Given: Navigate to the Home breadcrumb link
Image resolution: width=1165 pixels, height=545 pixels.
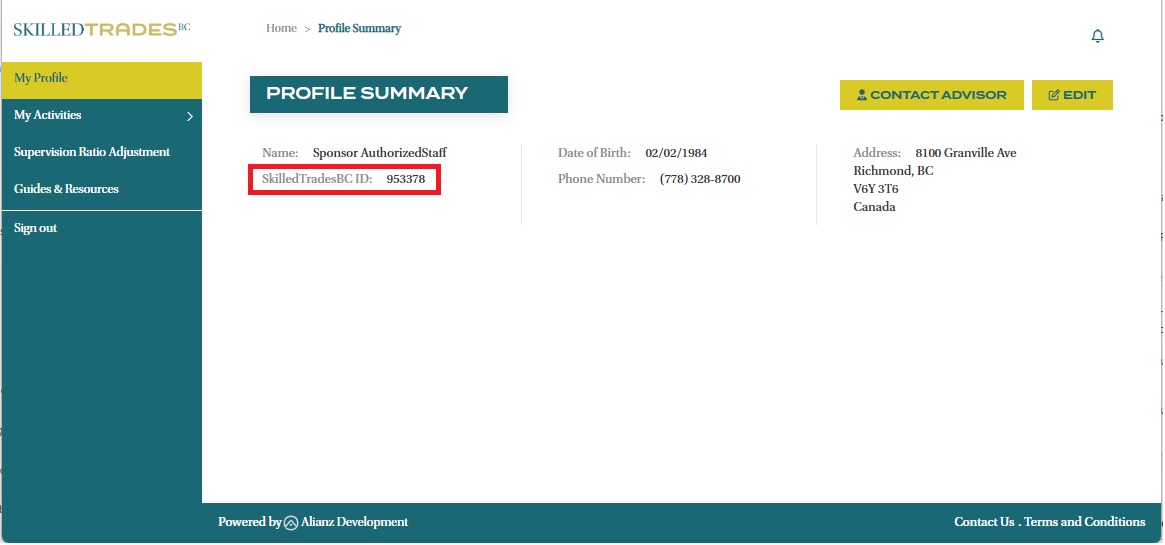Looking at the screenshot, I should pos(281,28).
